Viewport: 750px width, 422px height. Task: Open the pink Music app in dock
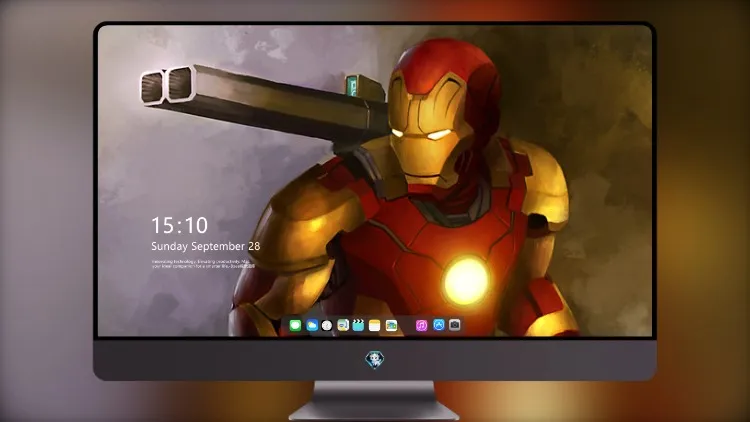pyautogui.click(x=421, y=325)
